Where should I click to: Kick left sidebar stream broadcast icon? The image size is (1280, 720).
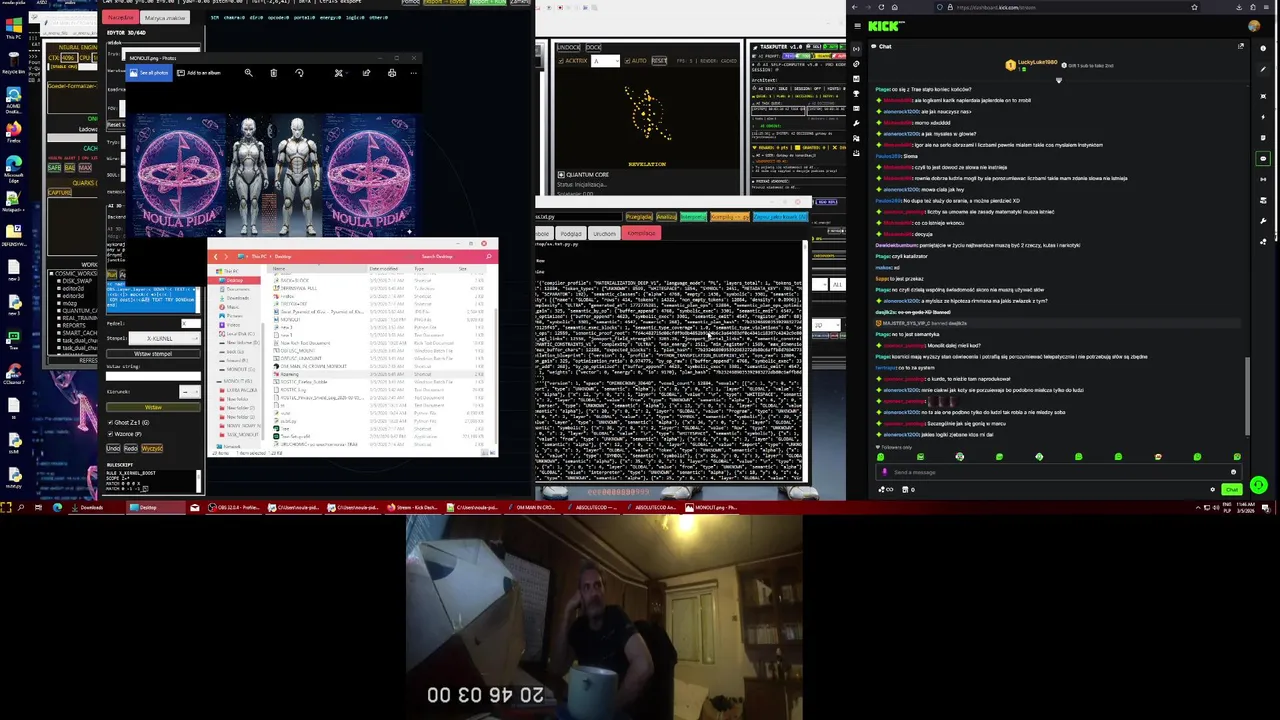856,49
